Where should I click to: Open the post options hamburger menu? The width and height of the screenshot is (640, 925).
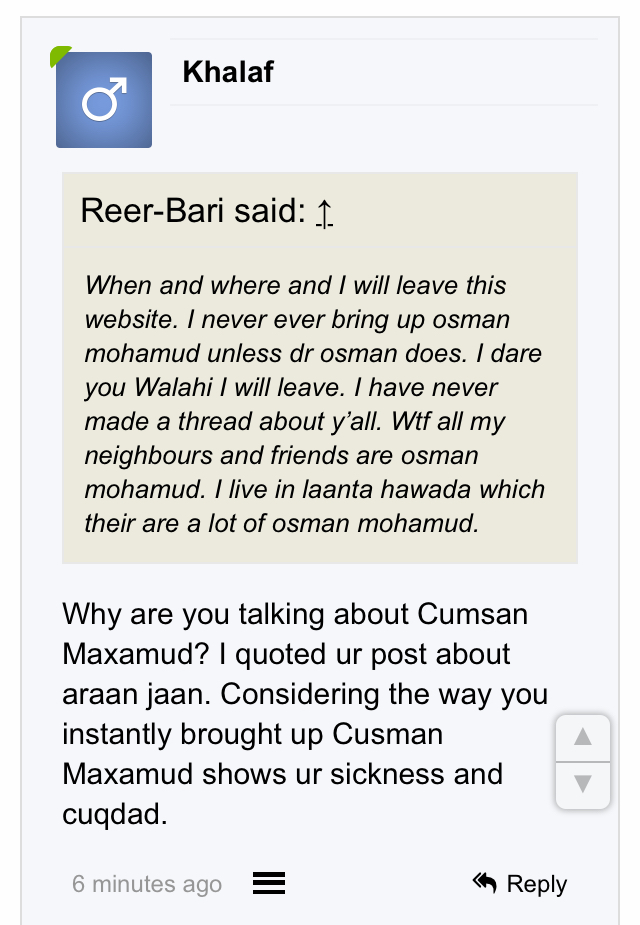click(x=269, y=883)
